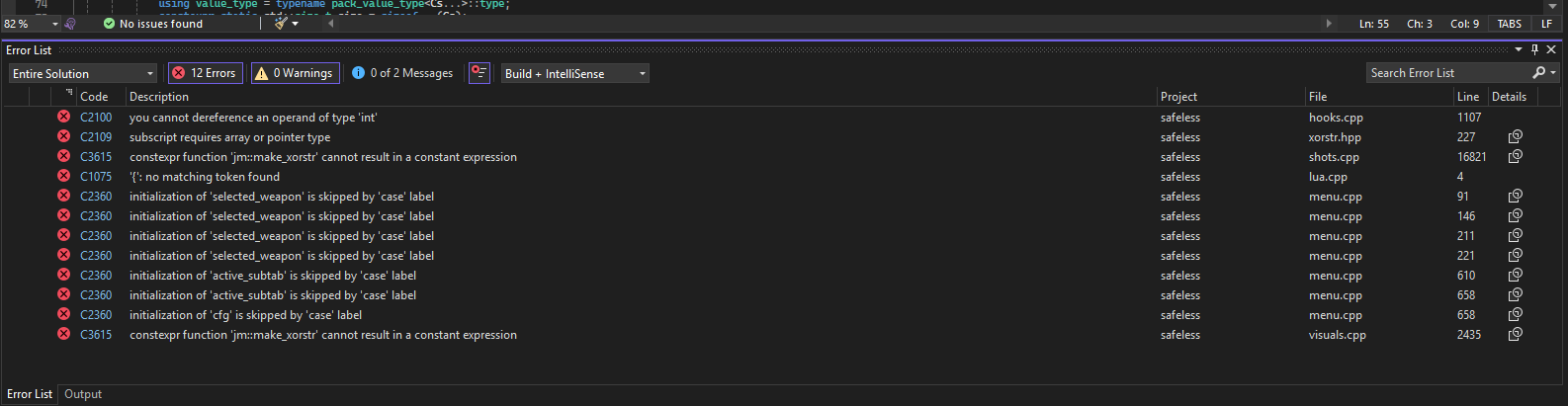Pin the Error List panel with auto-hide pin

click(x=1535, y=49)
